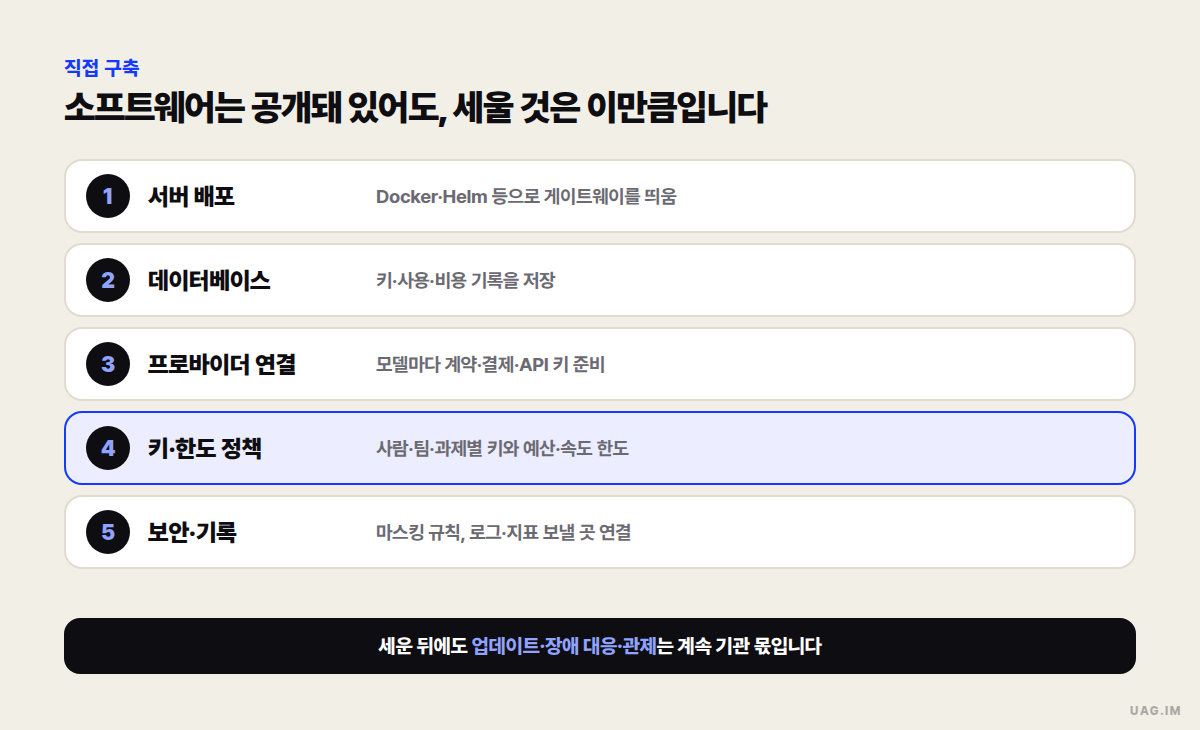The width and height of the screenshot is (1200, 730).
Task: Click the blue 업데이트·장애 대응·관제 highlighted text
Action: click(x=564, y=646)
